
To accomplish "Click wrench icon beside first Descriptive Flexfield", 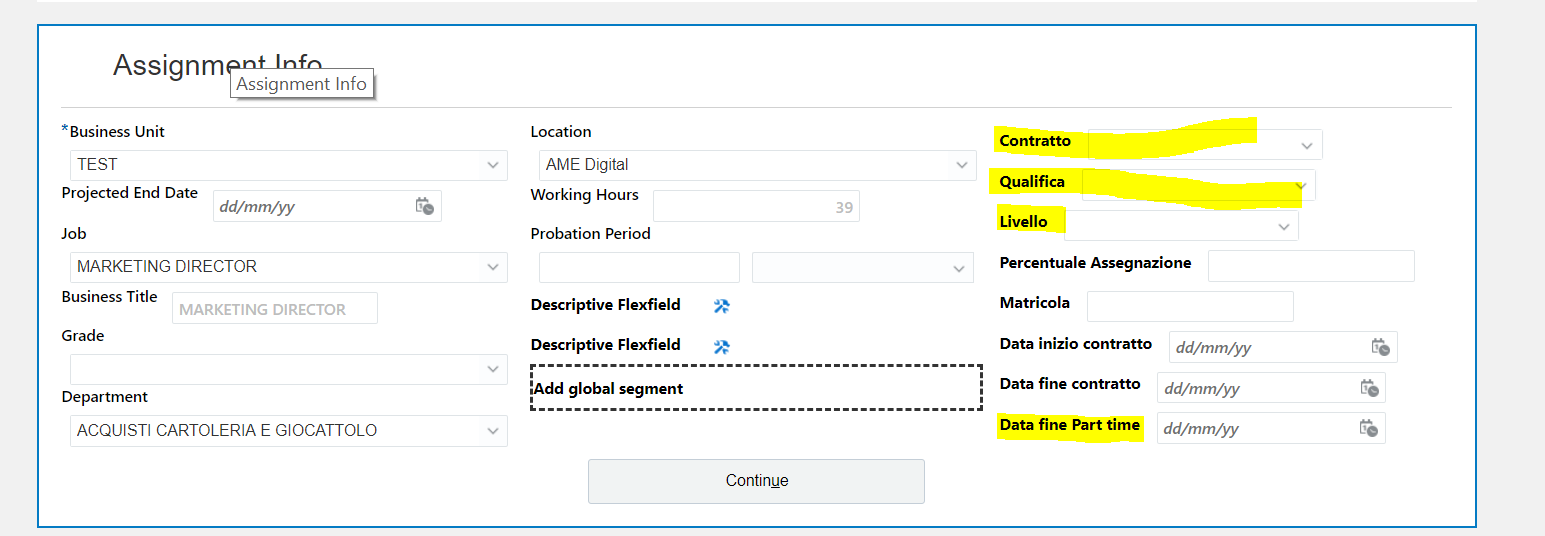I will tap(722, 306).
